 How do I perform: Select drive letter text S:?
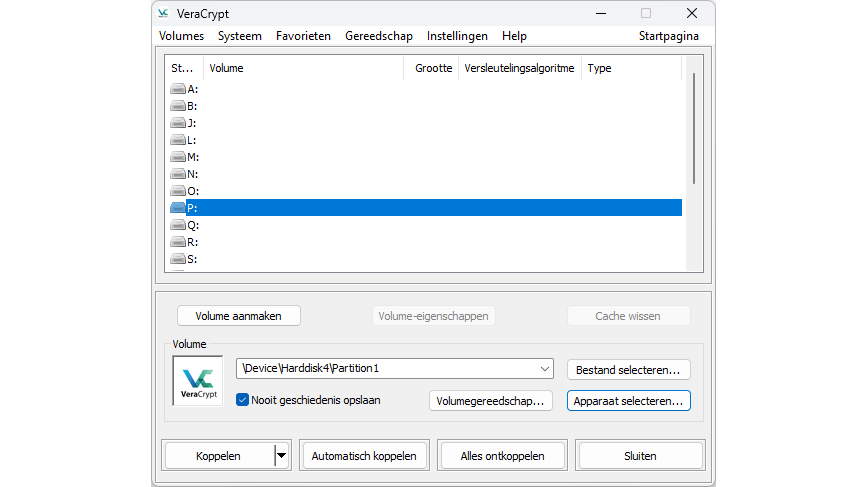click(192, 259)
